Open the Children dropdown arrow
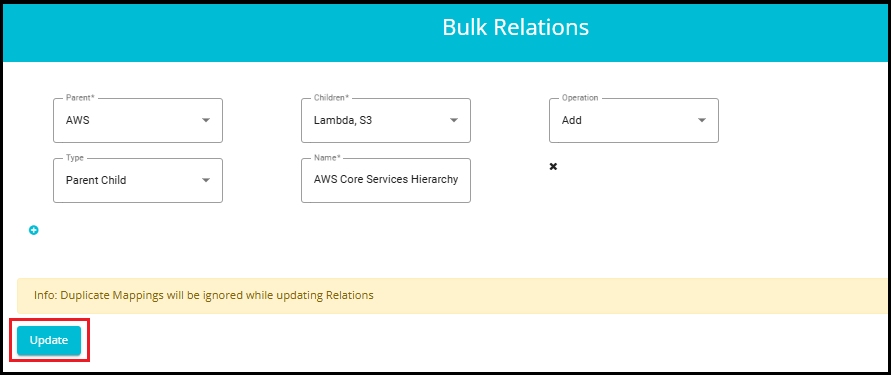891x375 pixels. click(453, 120)
